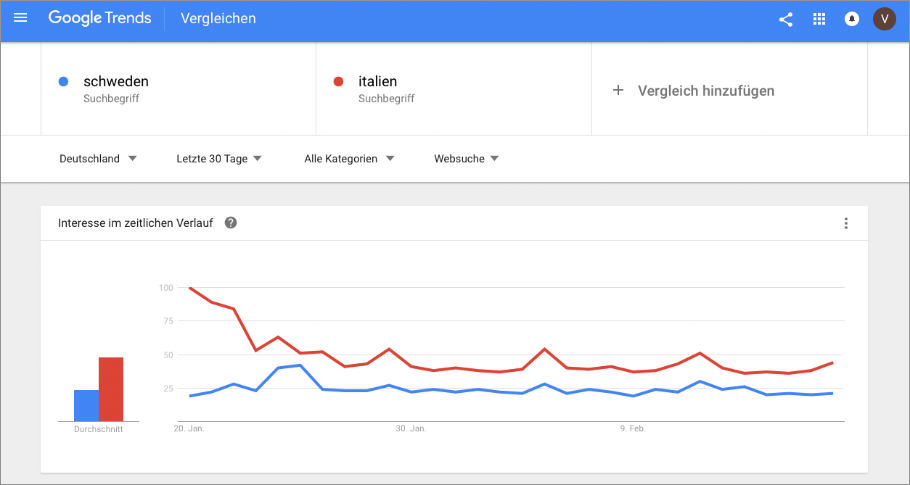Expand the Deutschland region dropdown
Screen dimensions: 910x485
(98, 158)
